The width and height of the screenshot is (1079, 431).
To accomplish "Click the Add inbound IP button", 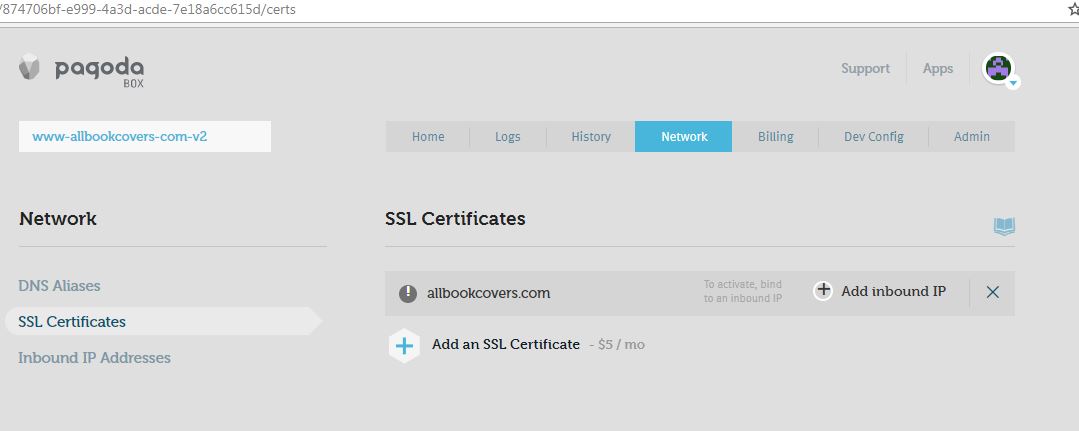I will tap(880, 291).
